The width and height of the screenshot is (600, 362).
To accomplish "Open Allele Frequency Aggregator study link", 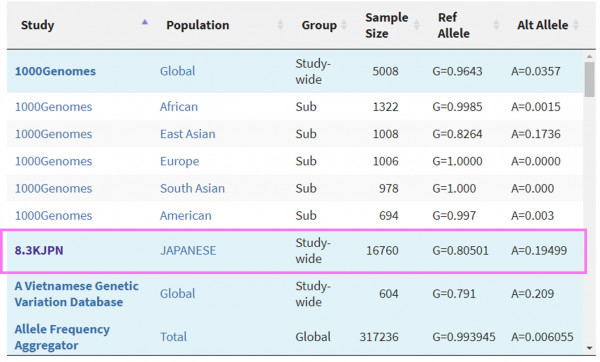I will (62, 337).
